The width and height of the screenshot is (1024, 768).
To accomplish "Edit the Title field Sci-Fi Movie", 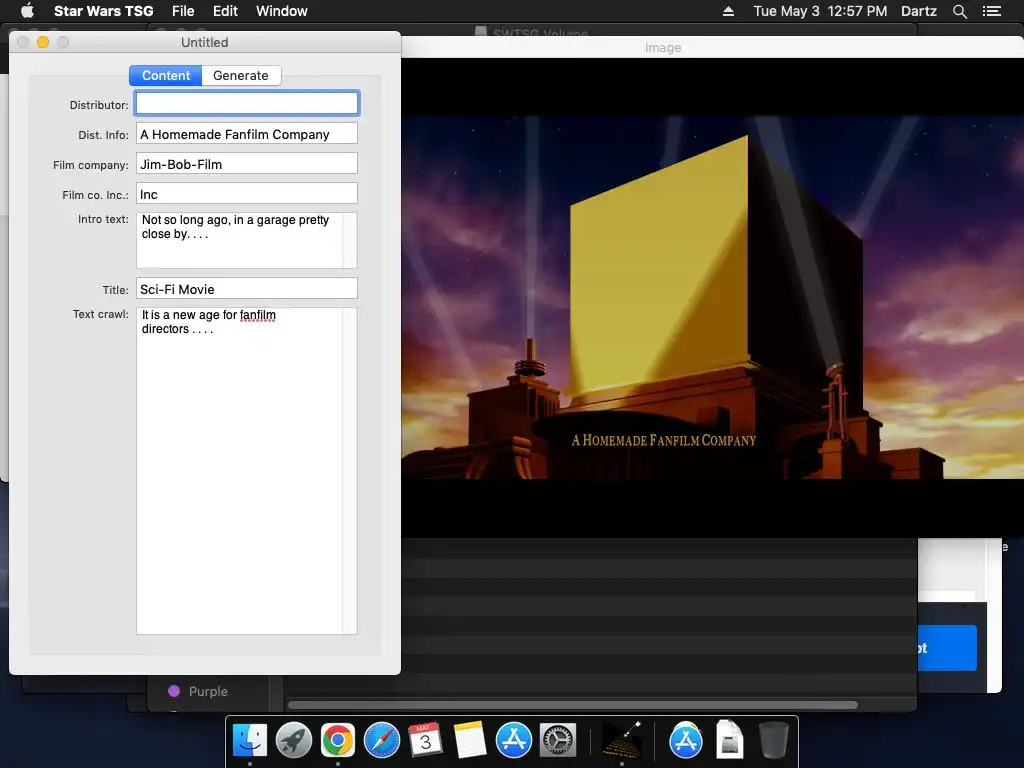I will point(247,289).
